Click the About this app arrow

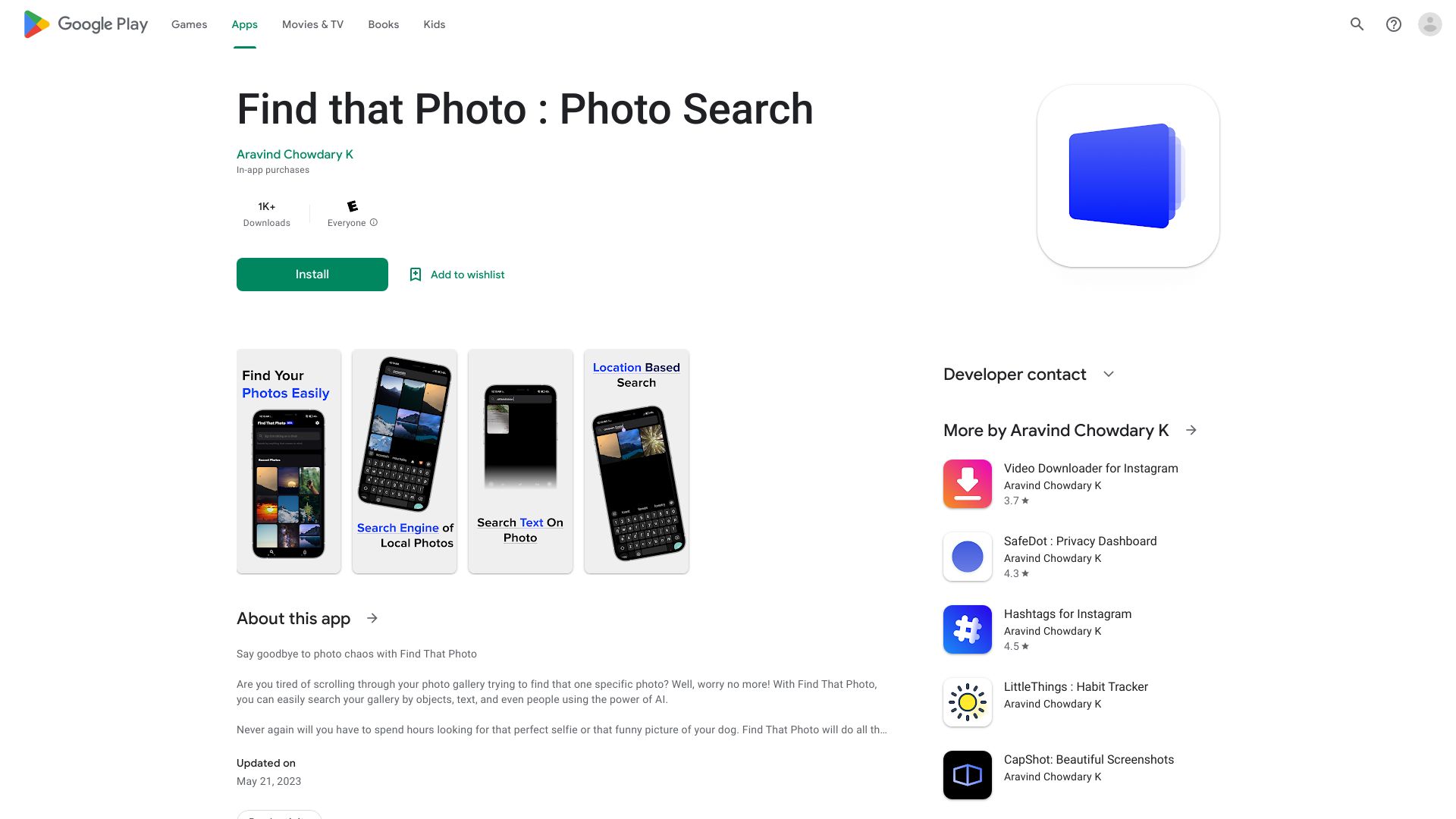pos(372,618)
